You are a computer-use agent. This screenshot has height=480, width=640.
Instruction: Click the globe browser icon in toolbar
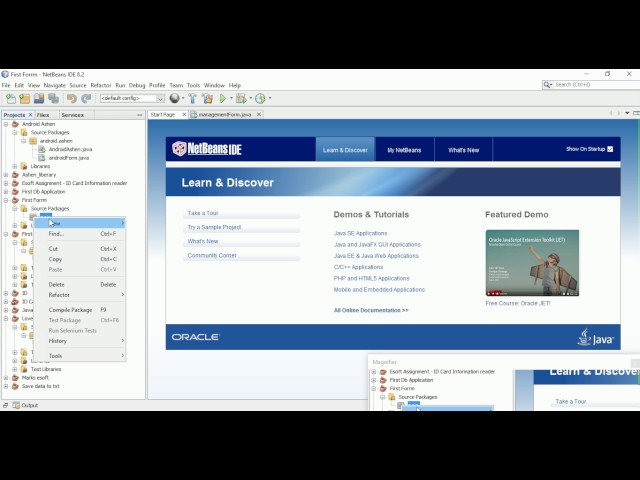[x=175, y=98]
